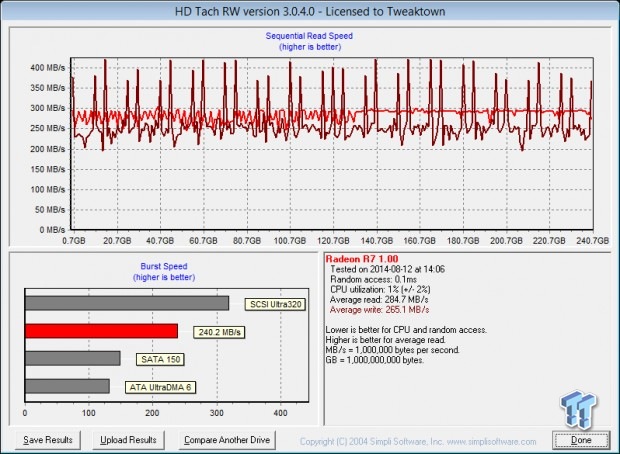This screenshot has height=454, width=620.
Task: Click the 120.7GB x-axis label
Action: pyautogui.click(x=333, y=240)
